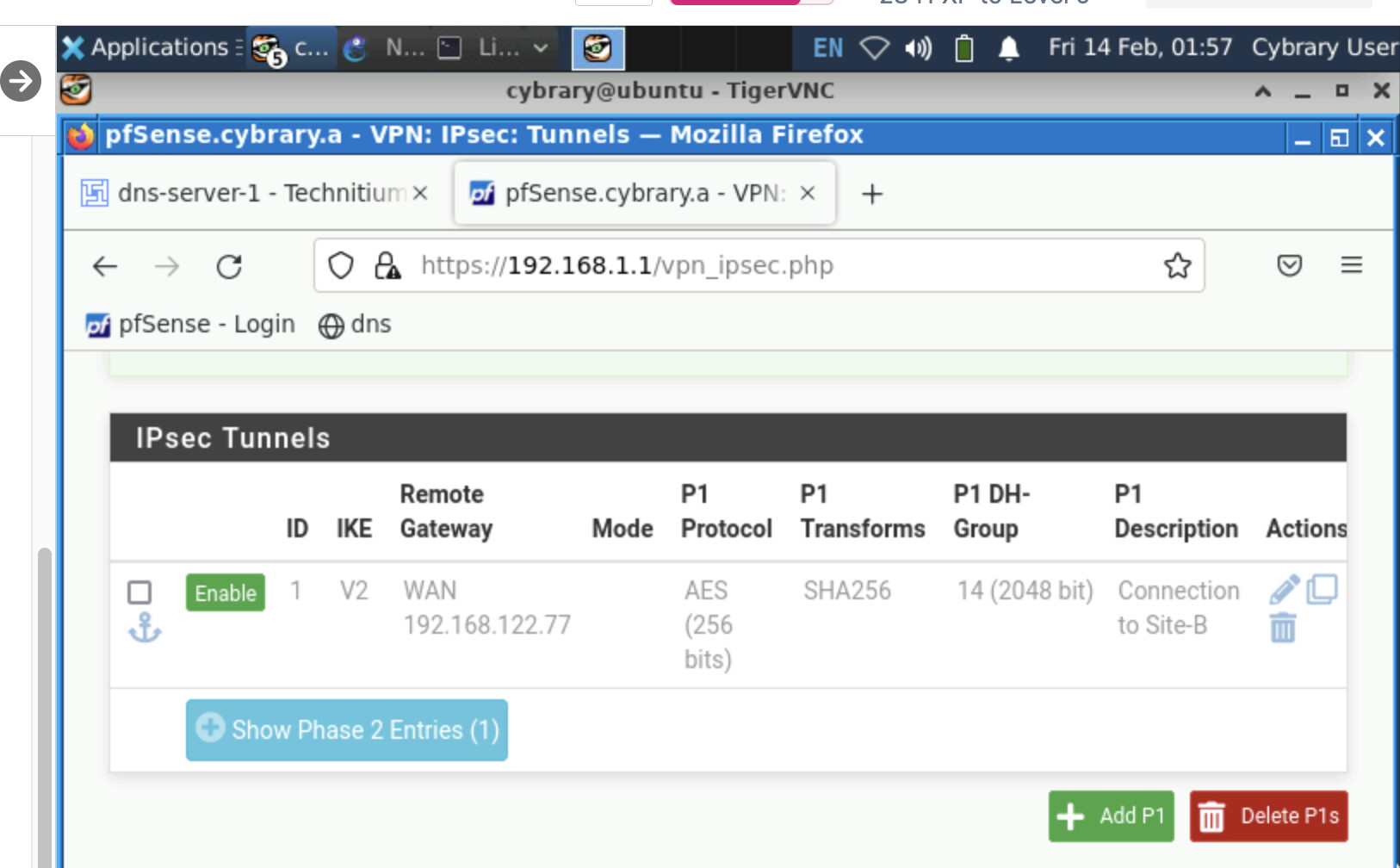Image resolution: width=1400 pixels, height=868 pixels.
Task: Select the checkbox for IPsec tunnel 1
Action: tap(139, 592)
